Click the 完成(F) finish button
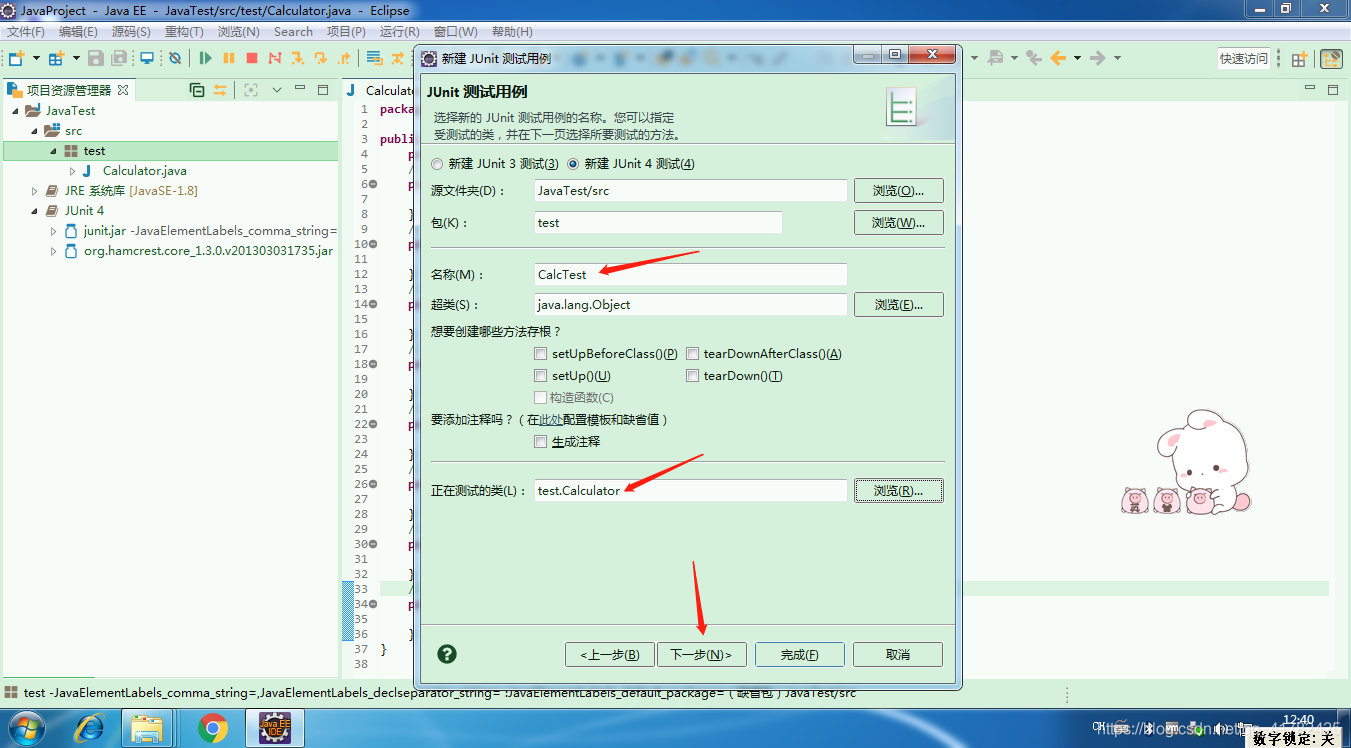 pyautogui.click(x=800, y=655)
